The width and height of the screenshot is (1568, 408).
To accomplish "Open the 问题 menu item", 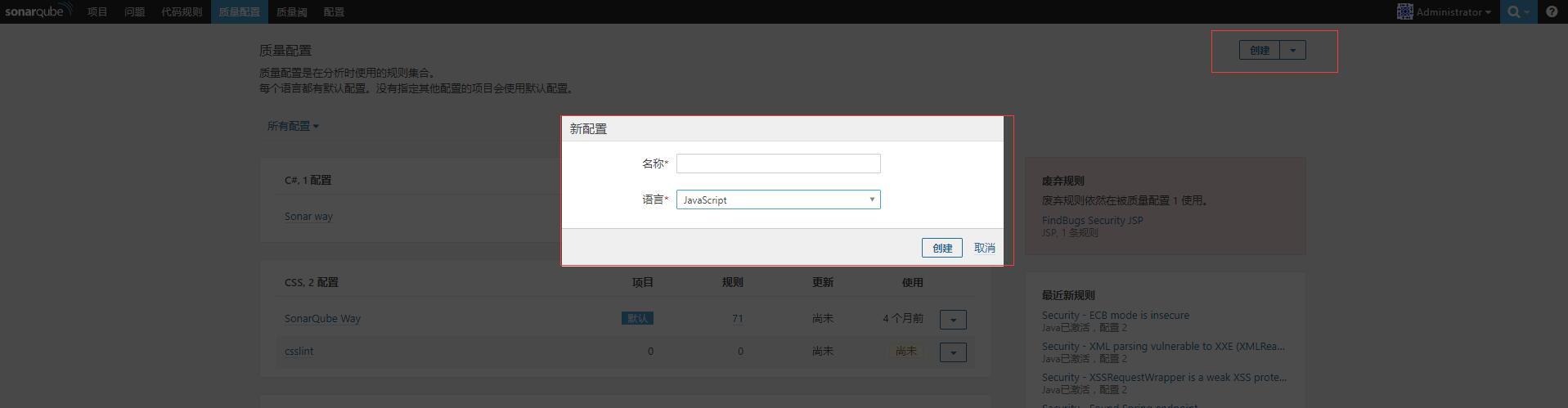I will point(134,11).
